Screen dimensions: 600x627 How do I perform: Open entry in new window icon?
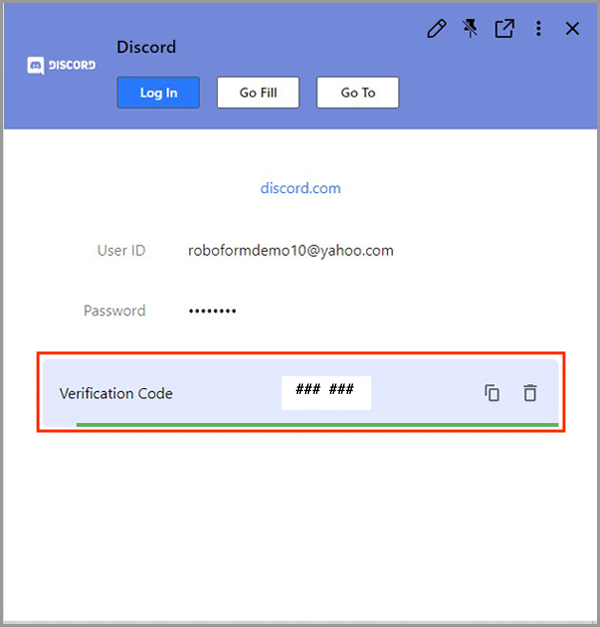504,29
